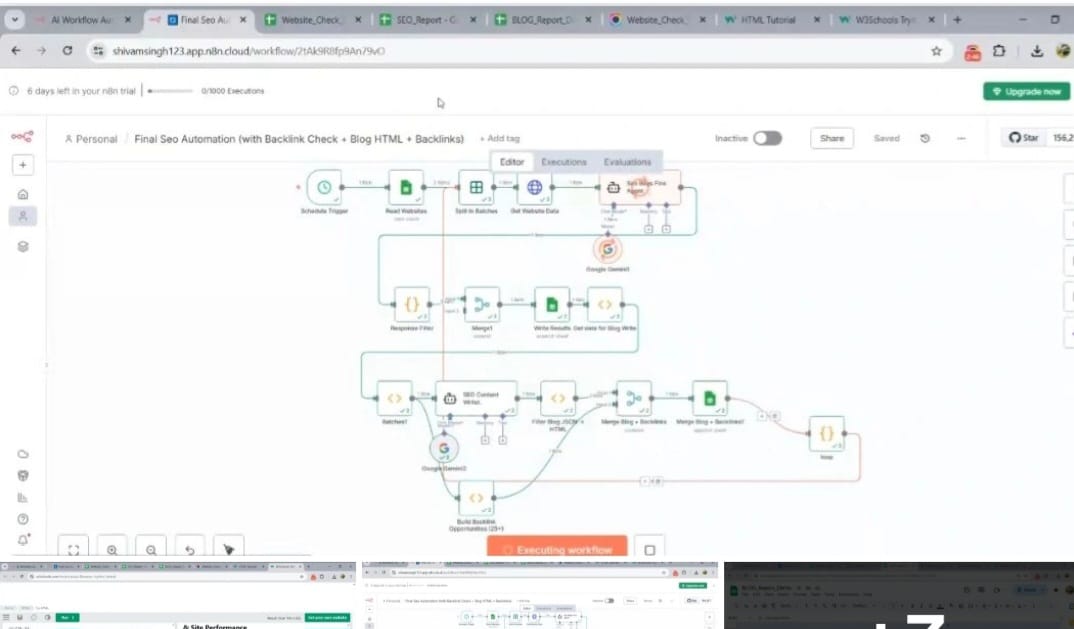
Task: Open the browser extensions puzzle icon
Action: click(x=999, y=51)
